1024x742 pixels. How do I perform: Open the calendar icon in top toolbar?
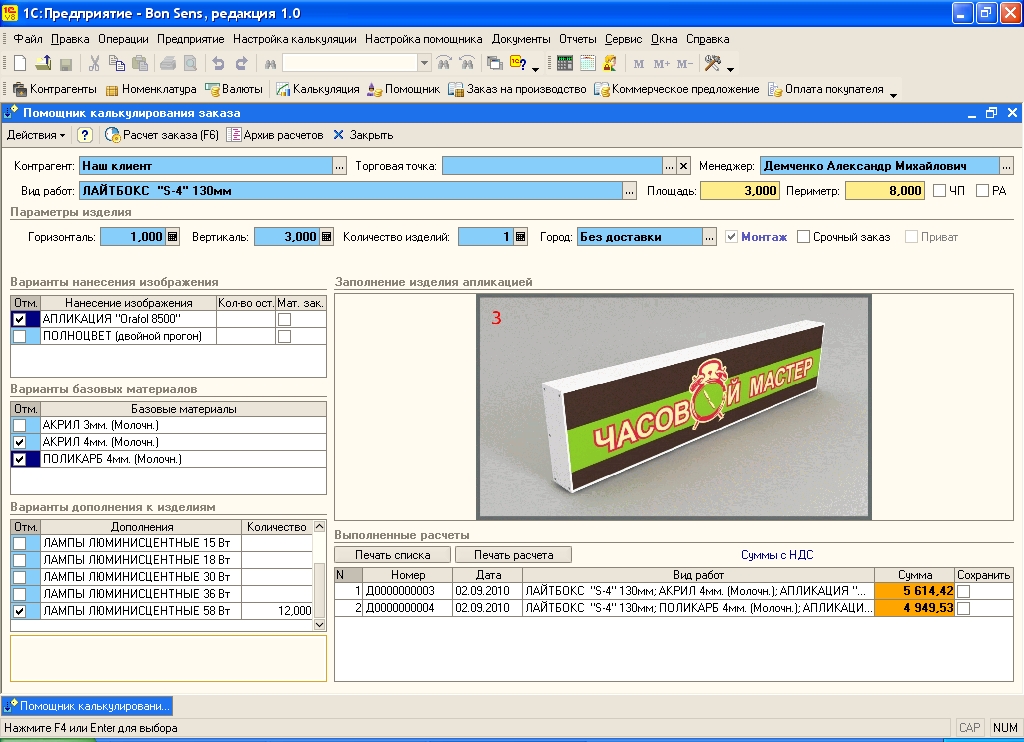pos(587,64)
